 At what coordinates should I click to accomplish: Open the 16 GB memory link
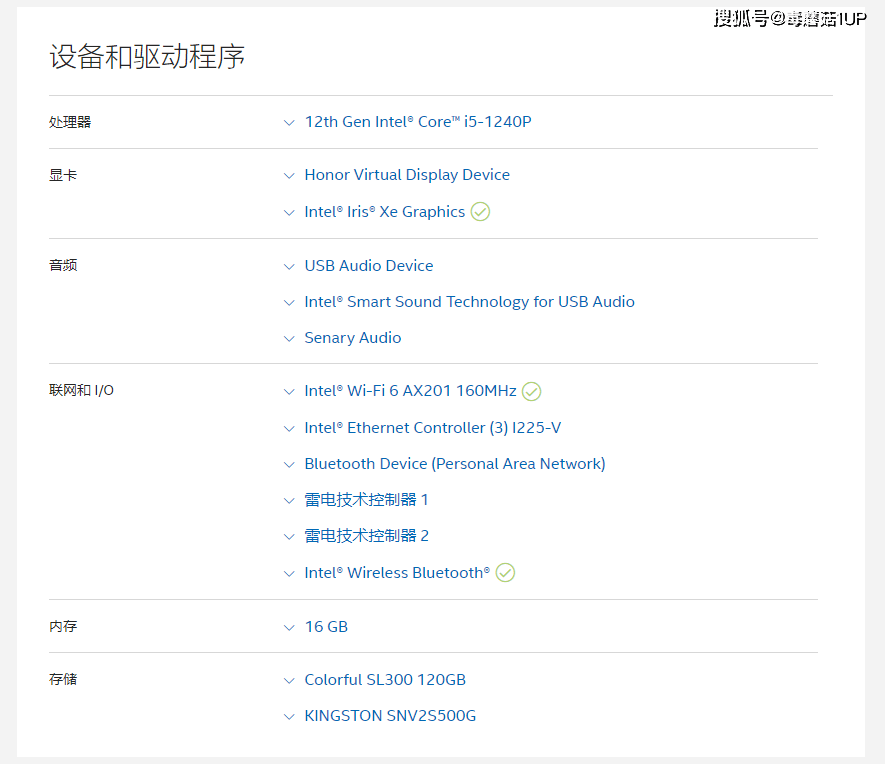point(326,627)
